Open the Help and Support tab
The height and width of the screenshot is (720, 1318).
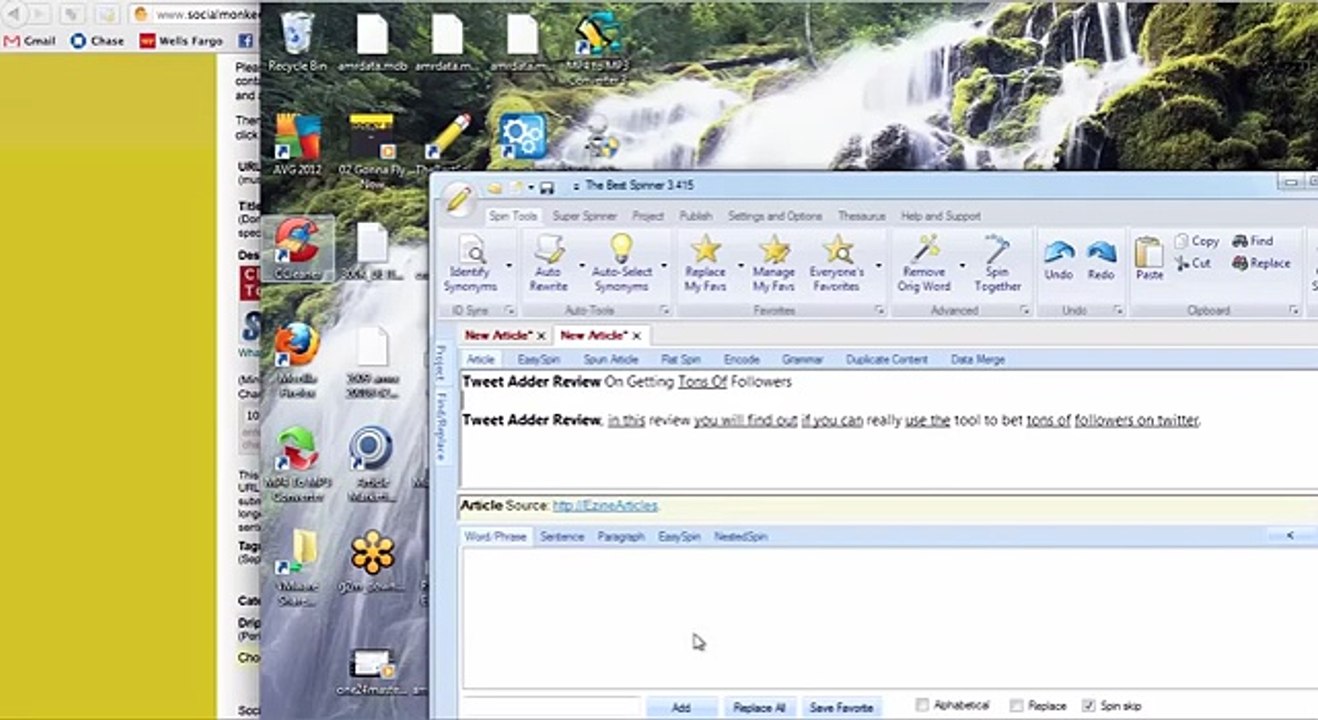[x=941, y=216]
